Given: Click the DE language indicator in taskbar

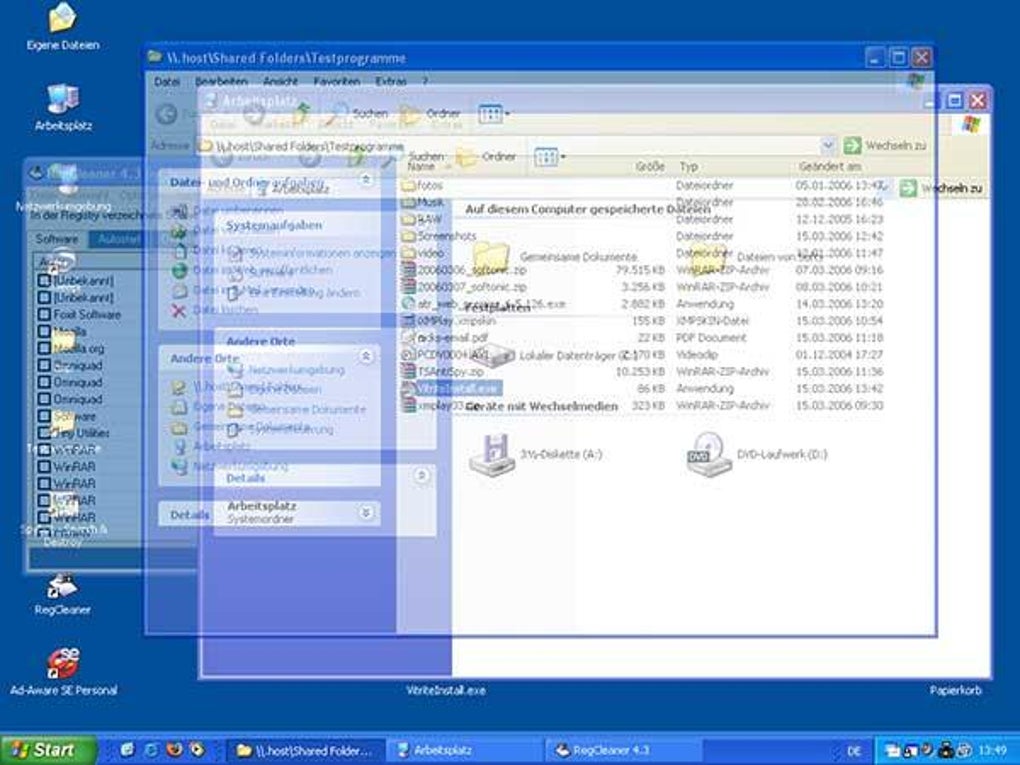Looking at the screenshot, I should point(854,751).
